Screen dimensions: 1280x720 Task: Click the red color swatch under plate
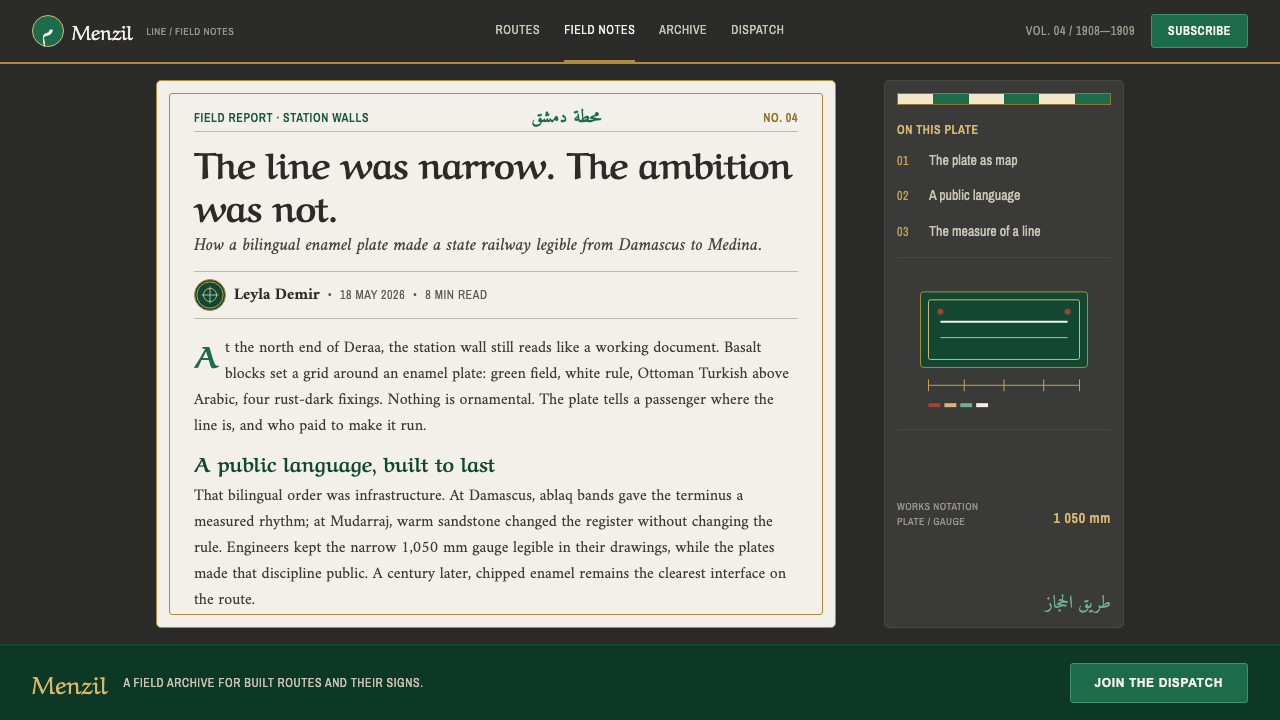[934, 405]
